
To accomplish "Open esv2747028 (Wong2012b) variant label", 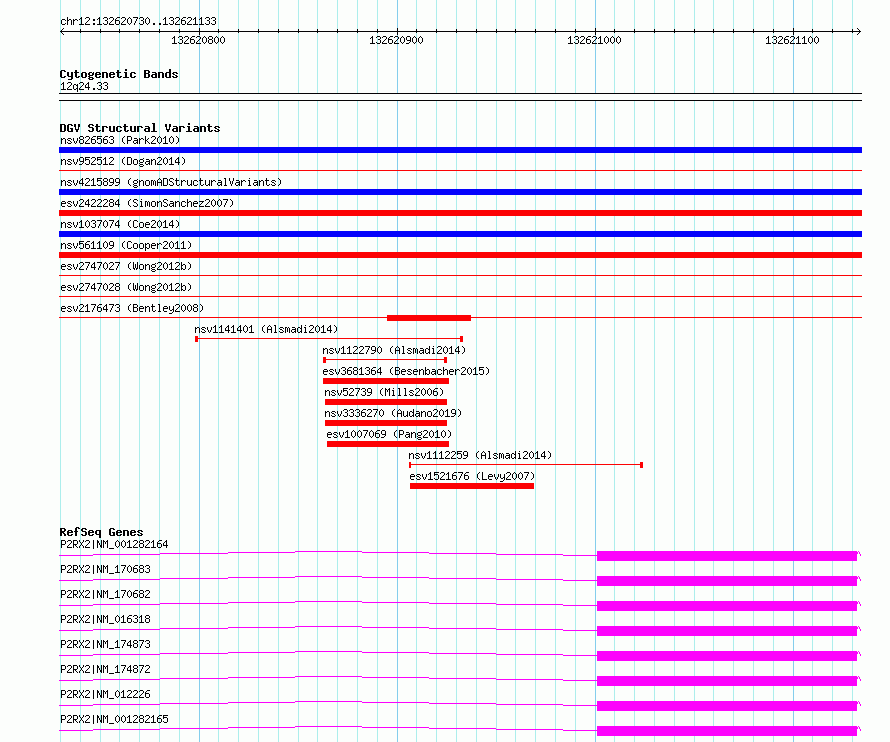I will pos(126,287).
